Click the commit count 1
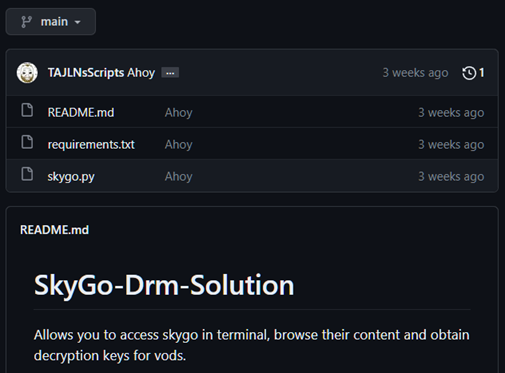This screenshot has height=373, width=505. point(481,73)
